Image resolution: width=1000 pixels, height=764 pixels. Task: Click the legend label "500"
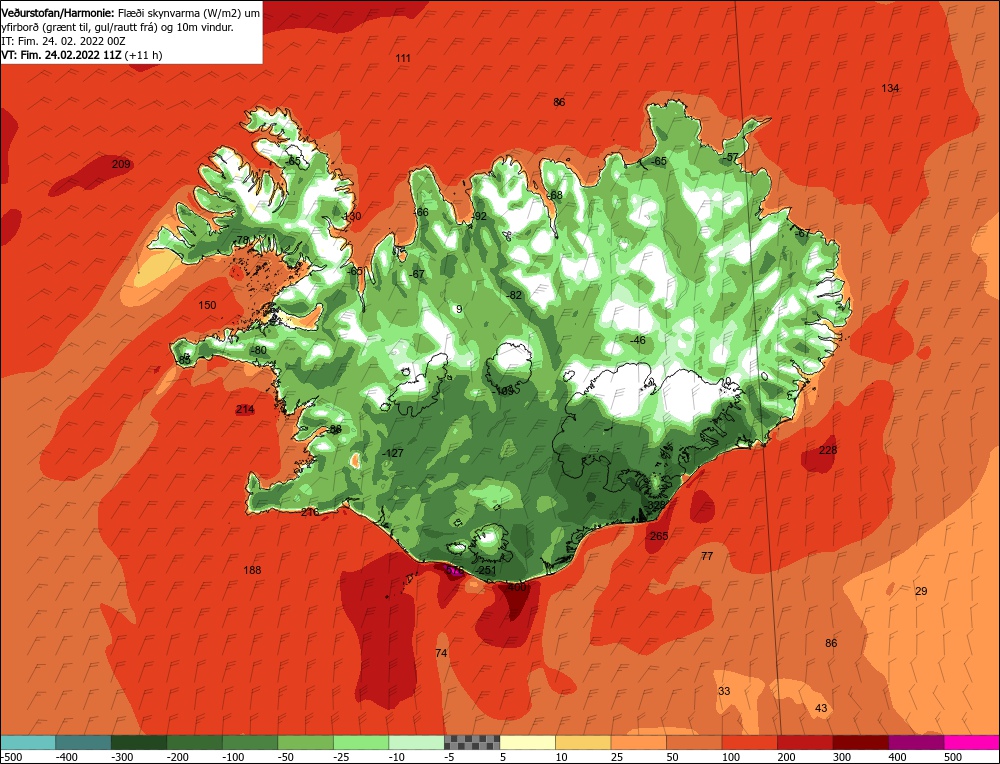point(955,757)
